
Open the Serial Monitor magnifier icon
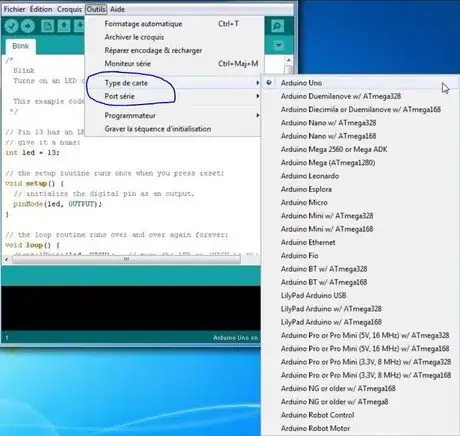(x=277, y=26)
